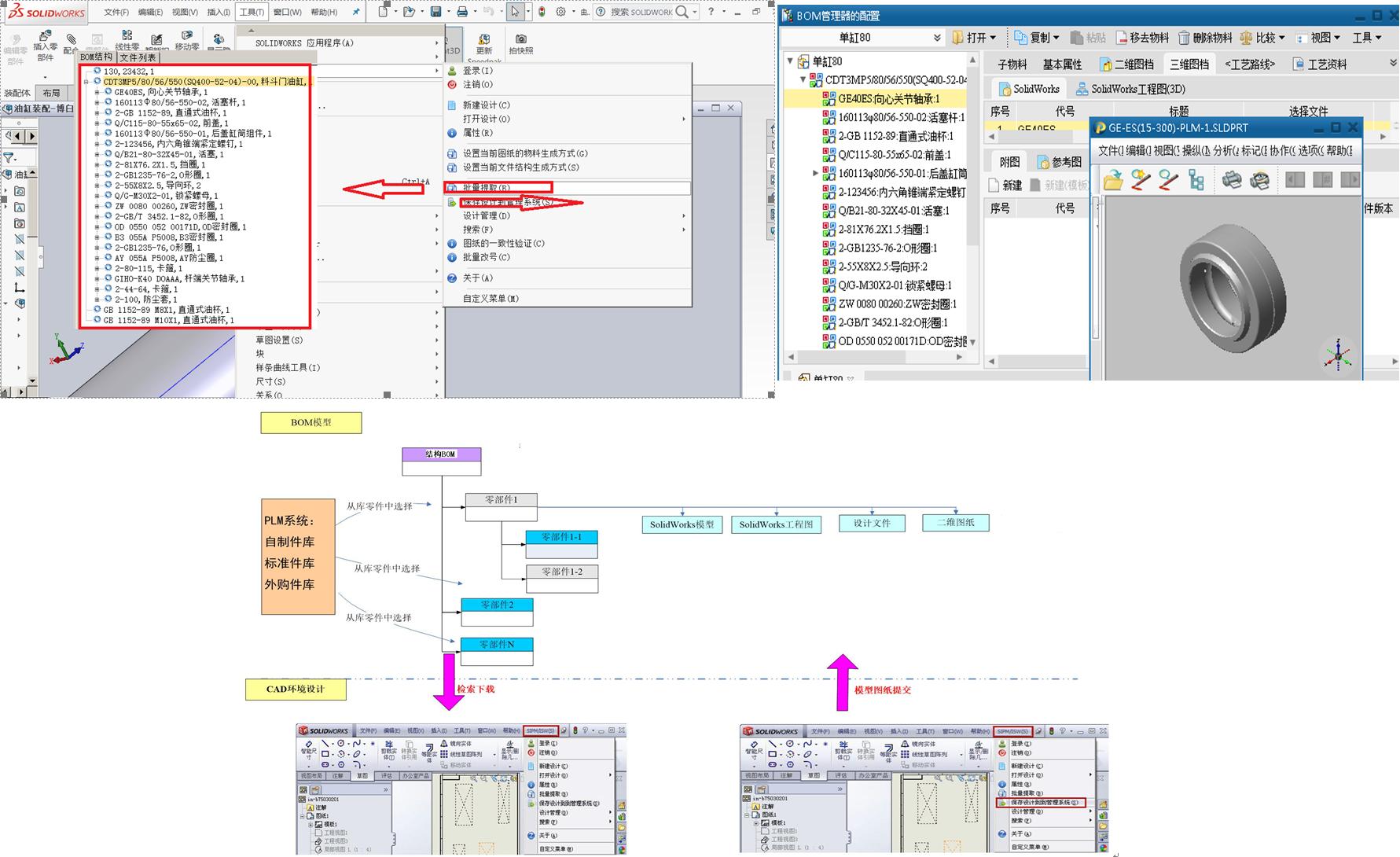Switch to the 文件列表 tab

[138, 57]
